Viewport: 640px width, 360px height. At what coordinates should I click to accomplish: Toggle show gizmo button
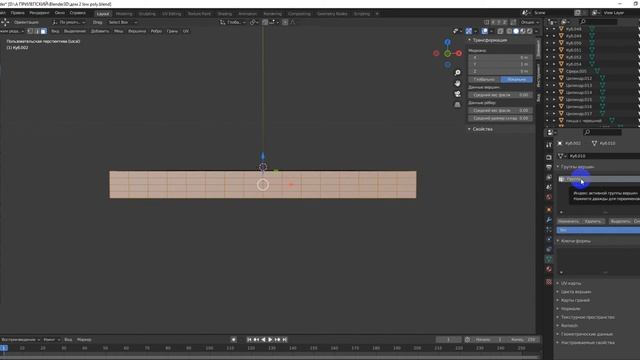pyautogui.click(x=469, y=31)
